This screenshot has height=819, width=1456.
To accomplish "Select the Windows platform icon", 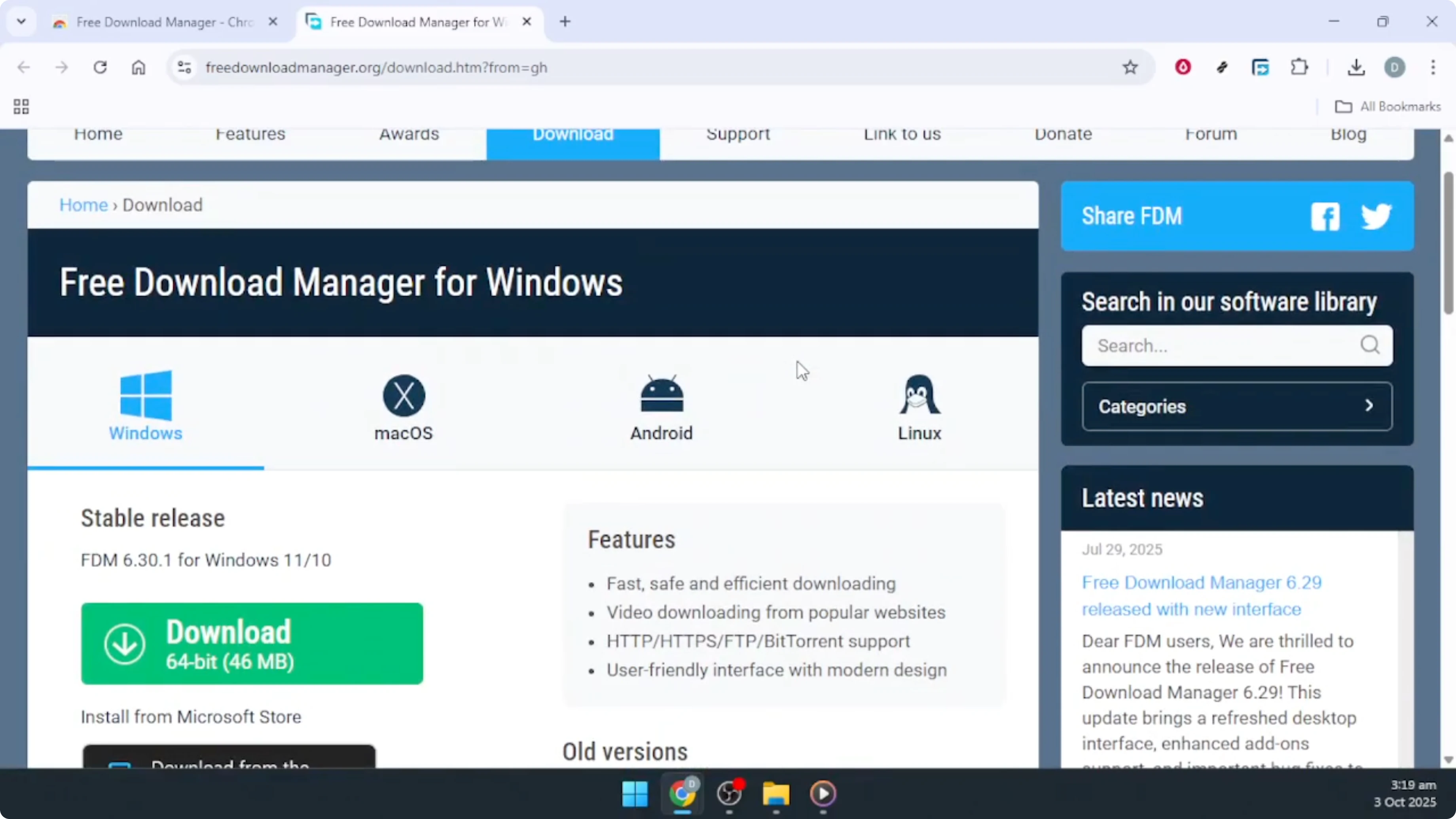I will [146, 396].
